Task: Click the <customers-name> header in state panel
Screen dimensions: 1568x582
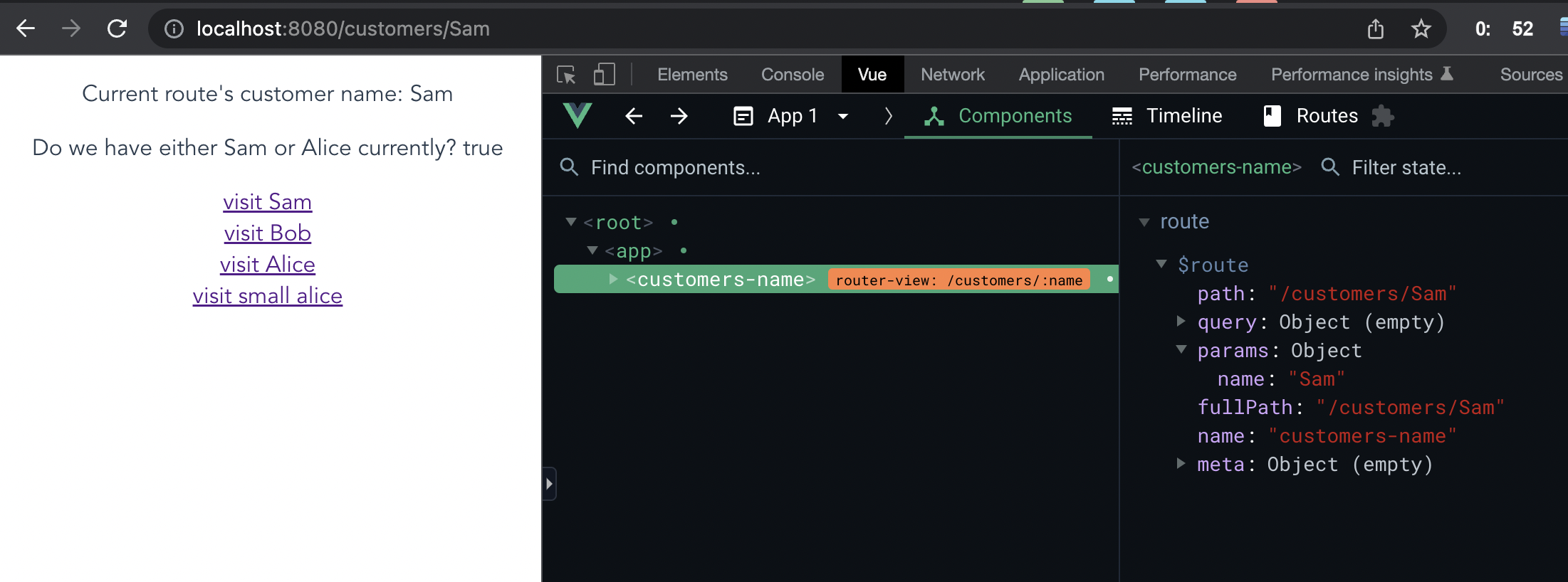Action: [x=1217, y=167]
